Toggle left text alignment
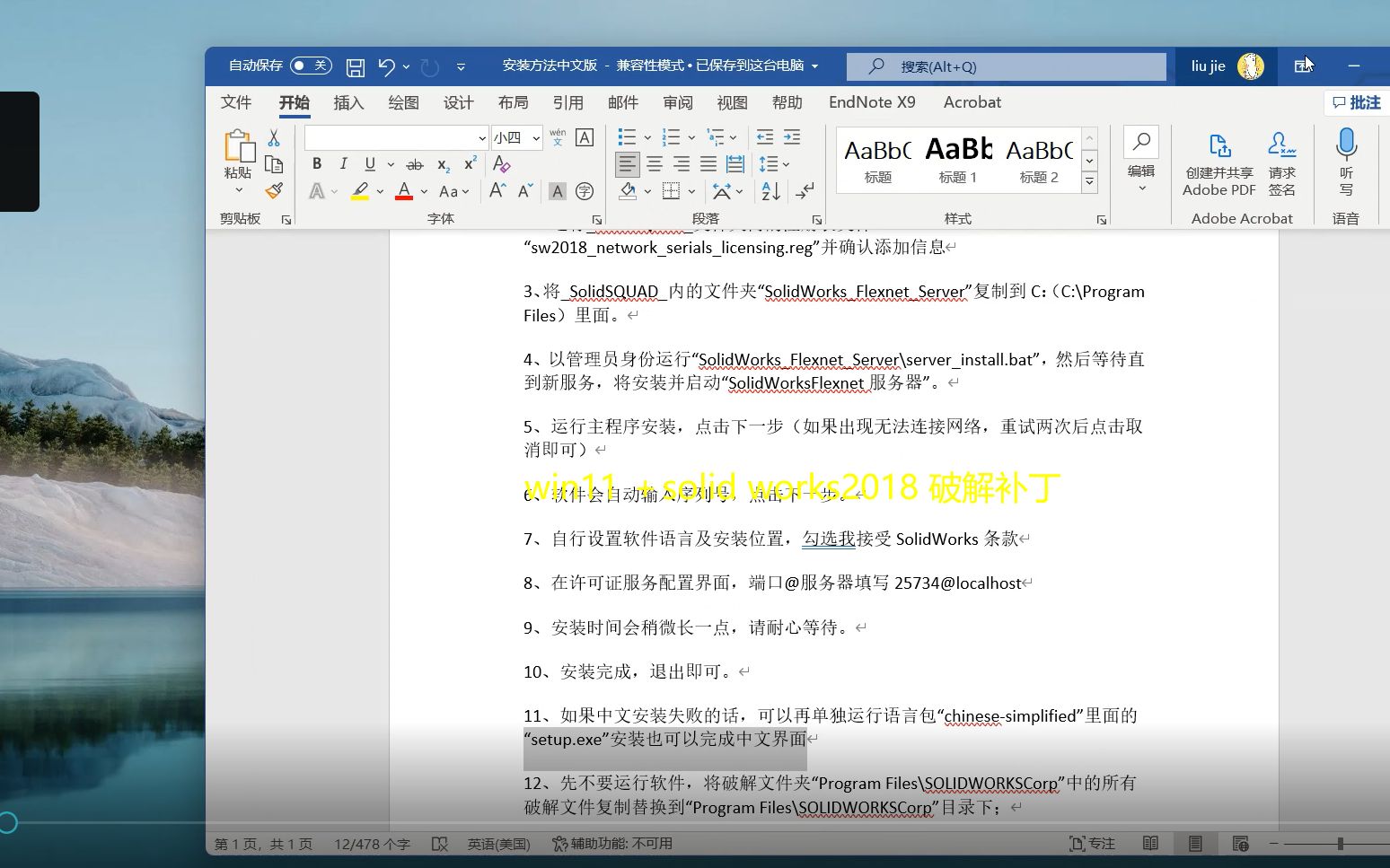Screen dimensions: 1390x868 coord(627,164)
